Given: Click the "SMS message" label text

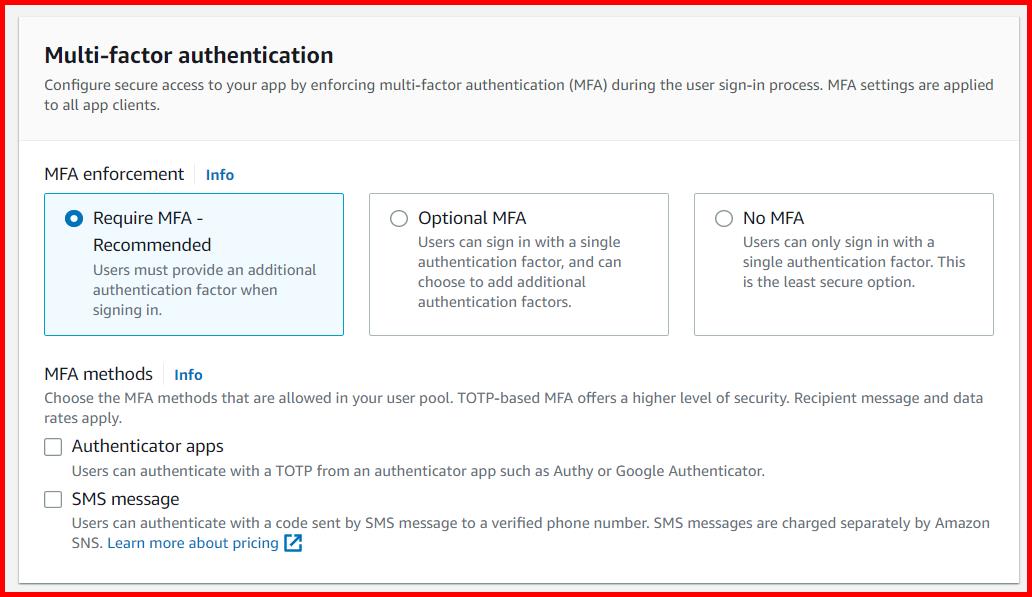Looking at the screenshot, I should coord(125,500).
